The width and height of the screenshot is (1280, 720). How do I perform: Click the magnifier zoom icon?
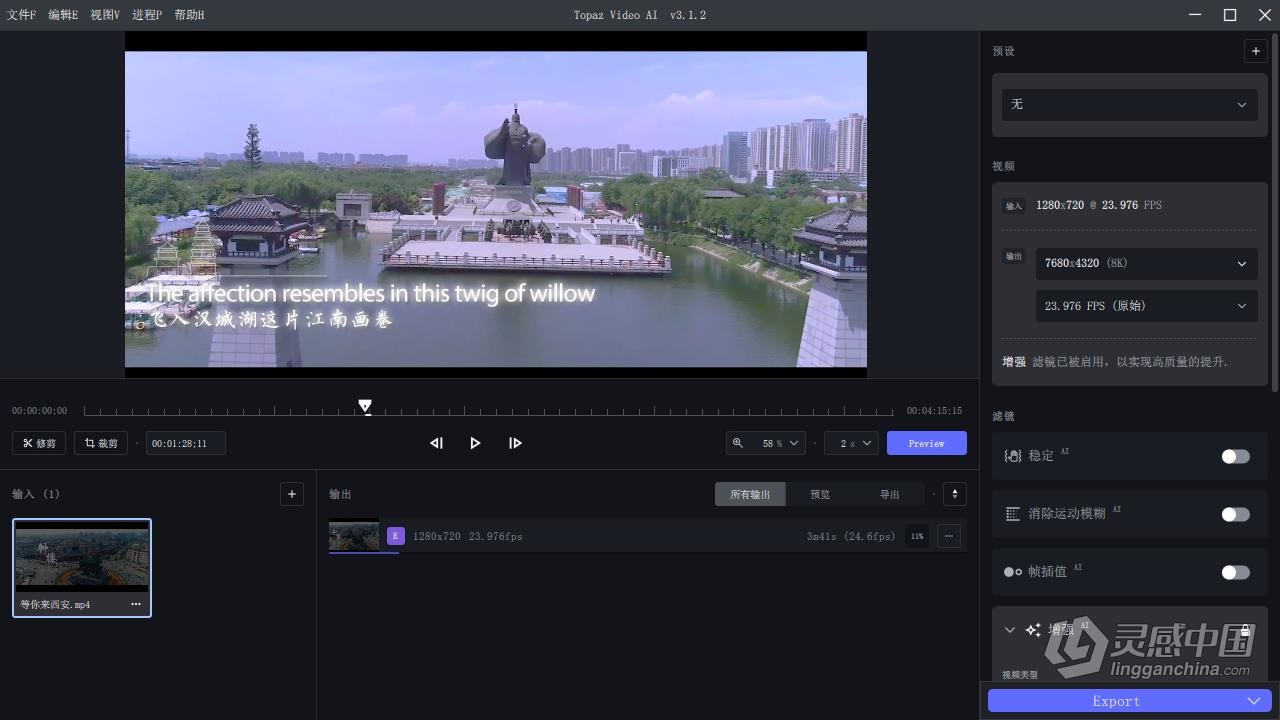[x=738, y=443]
